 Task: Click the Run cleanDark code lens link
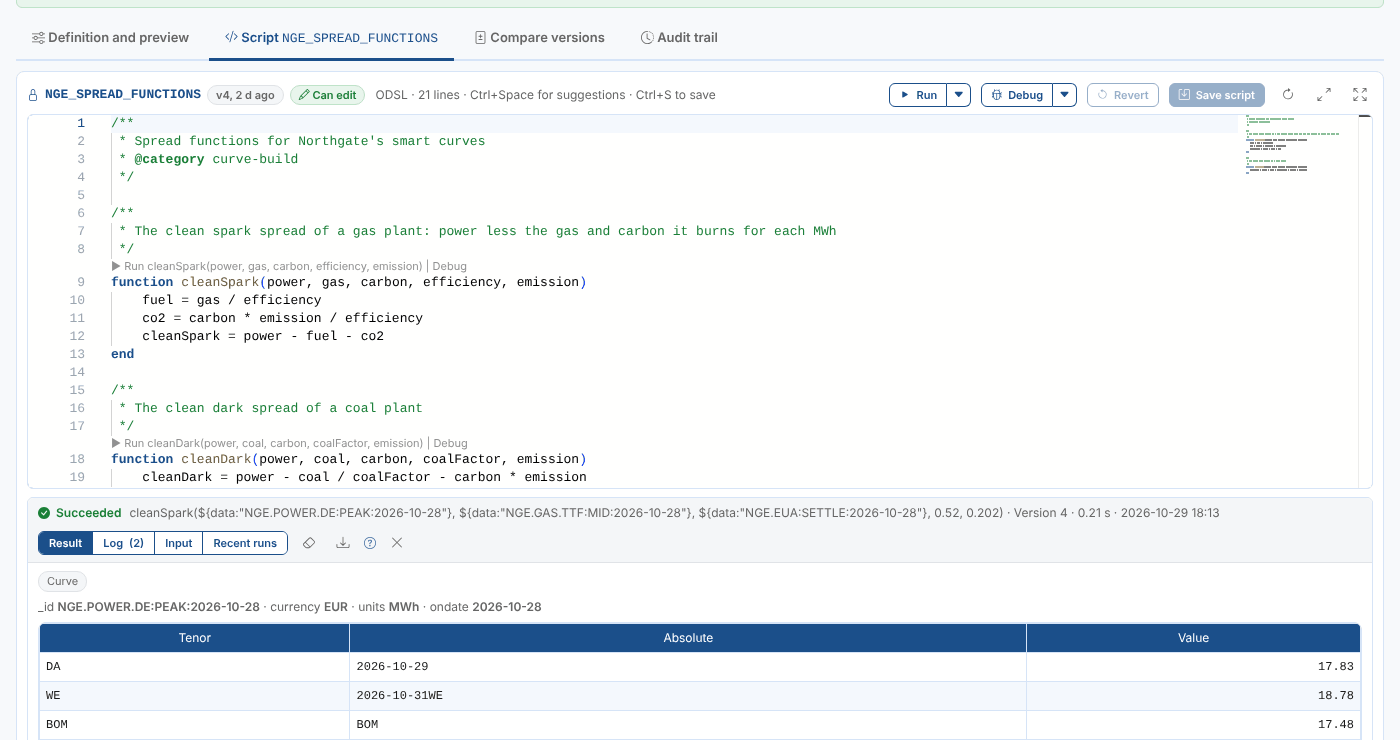coord(268,443)
